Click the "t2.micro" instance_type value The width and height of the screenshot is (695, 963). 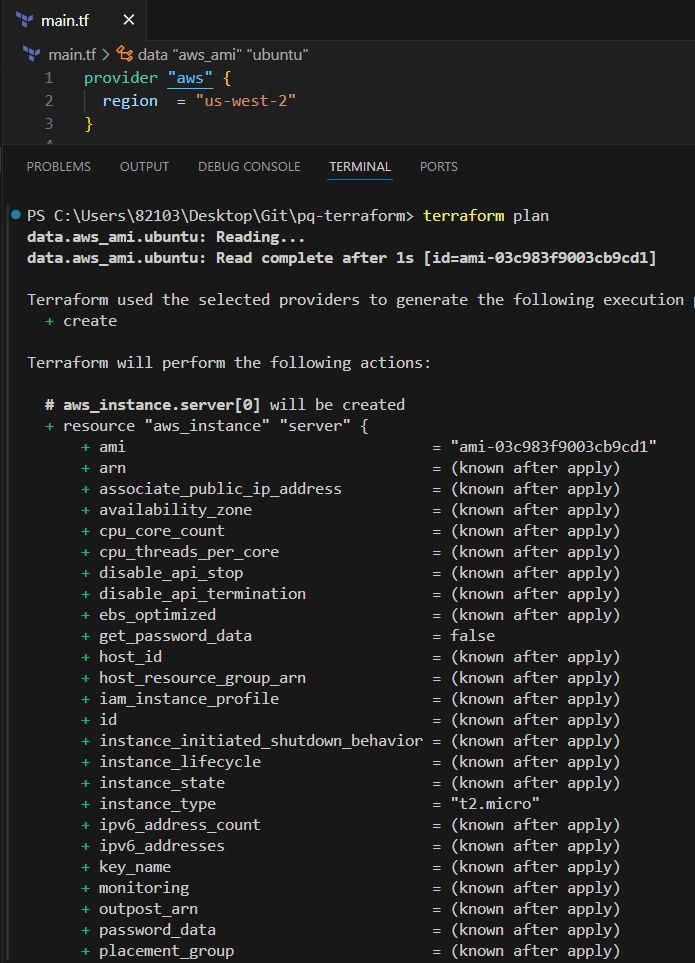pyautogui.click(x=495, y=804)
